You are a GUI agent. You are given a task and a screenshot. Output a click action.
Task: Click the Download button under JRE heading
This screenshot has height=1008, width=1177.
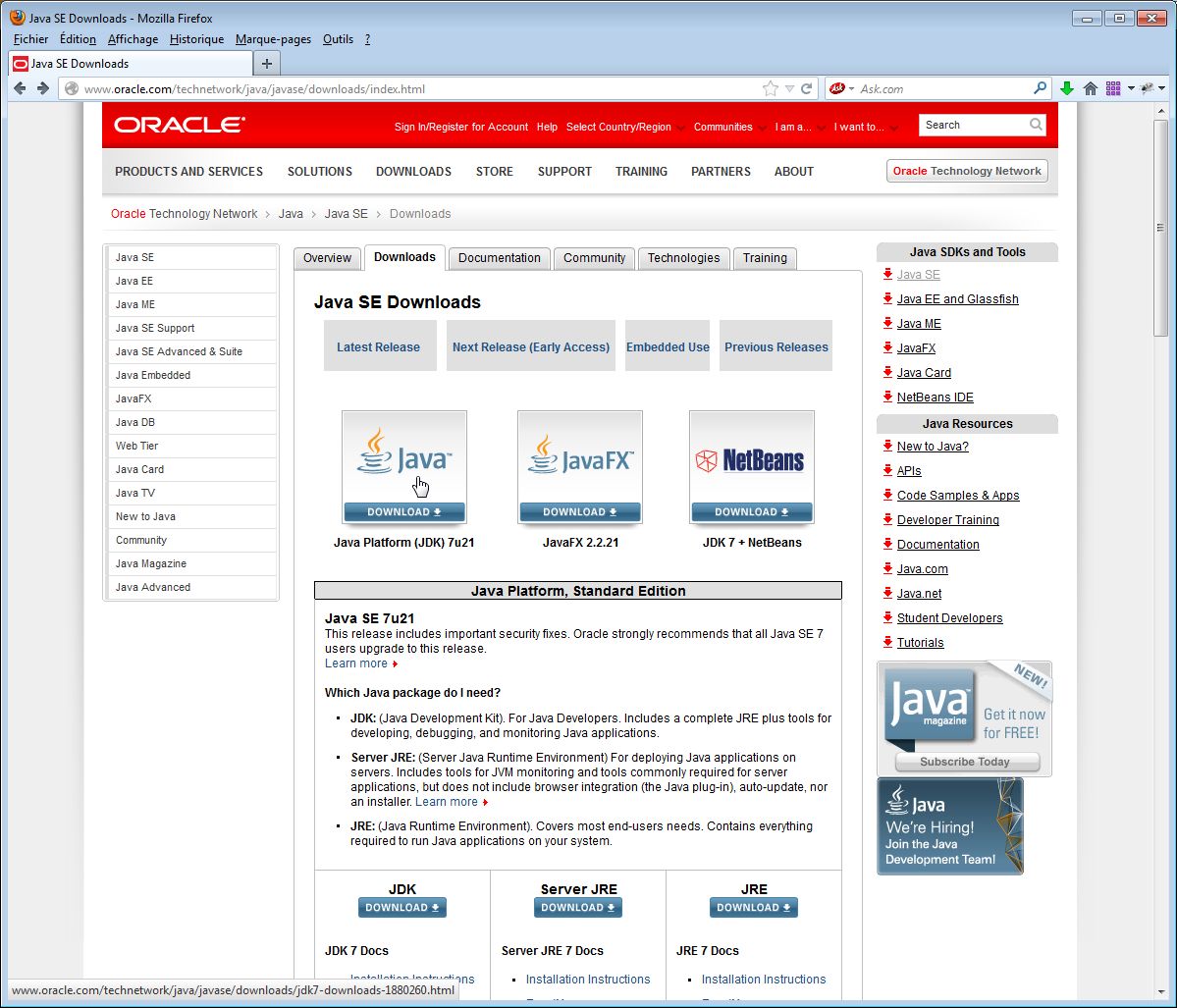(754, 908)
